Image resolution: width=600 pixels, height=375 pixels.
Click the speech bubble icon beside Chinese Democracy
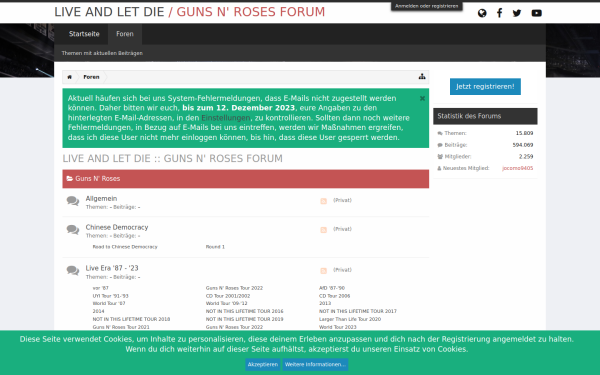(x=73, y=230)
